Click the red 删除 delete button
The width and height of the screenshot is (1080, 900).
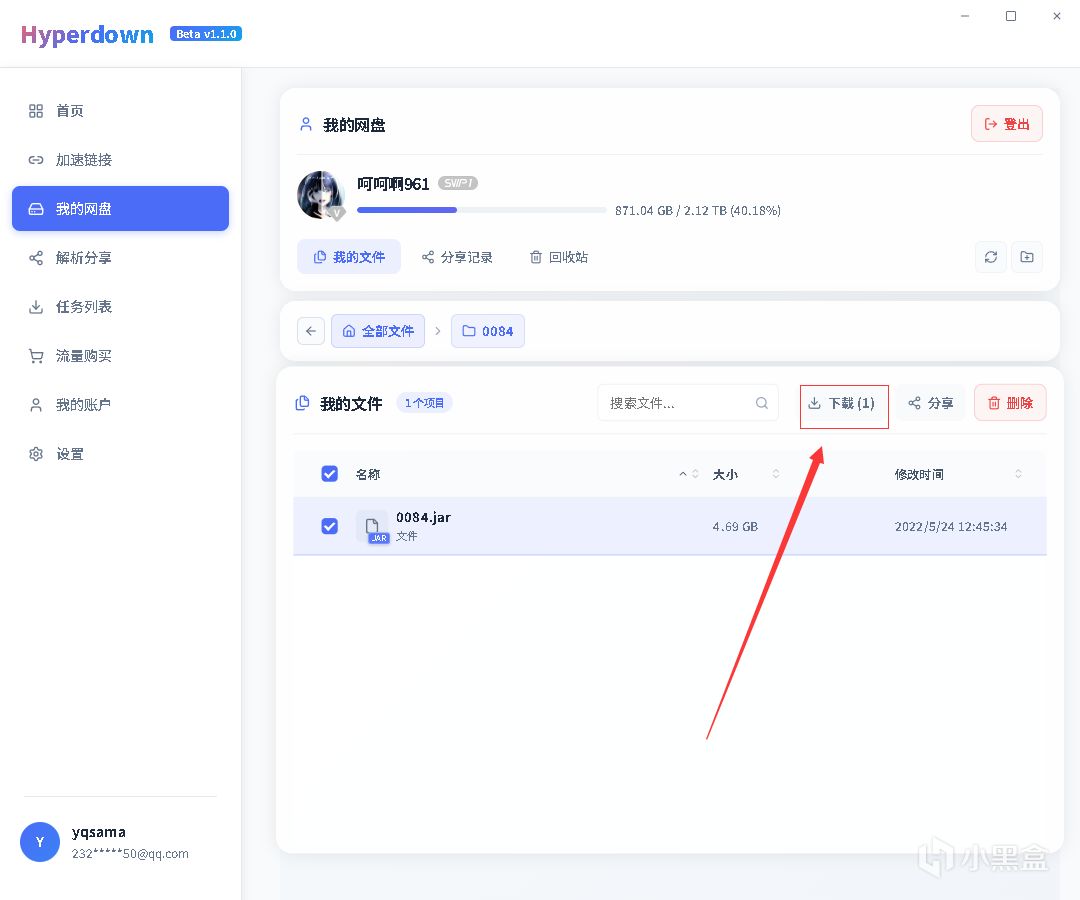[x=1010, y=403]
